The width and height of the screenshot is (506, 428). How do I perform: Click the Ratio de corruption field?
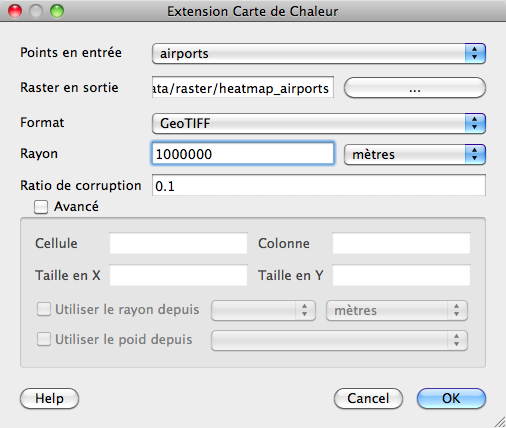[x=319, y=185]
